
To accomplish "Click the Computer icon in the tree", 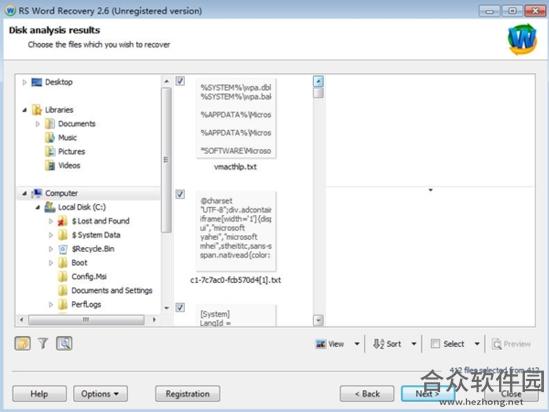I will tap(37, 193).
